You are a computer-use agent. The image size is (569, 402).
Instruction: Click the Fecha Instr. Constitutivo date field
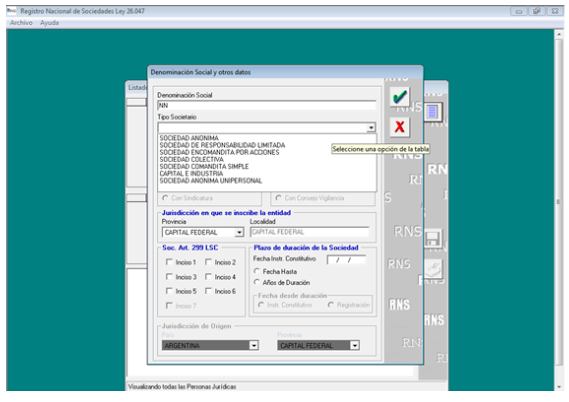tap(346, 260)
